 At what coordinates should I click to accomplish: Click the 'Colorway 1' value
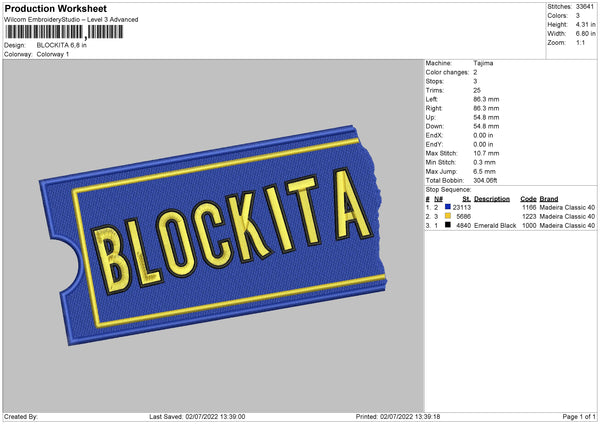53,54
